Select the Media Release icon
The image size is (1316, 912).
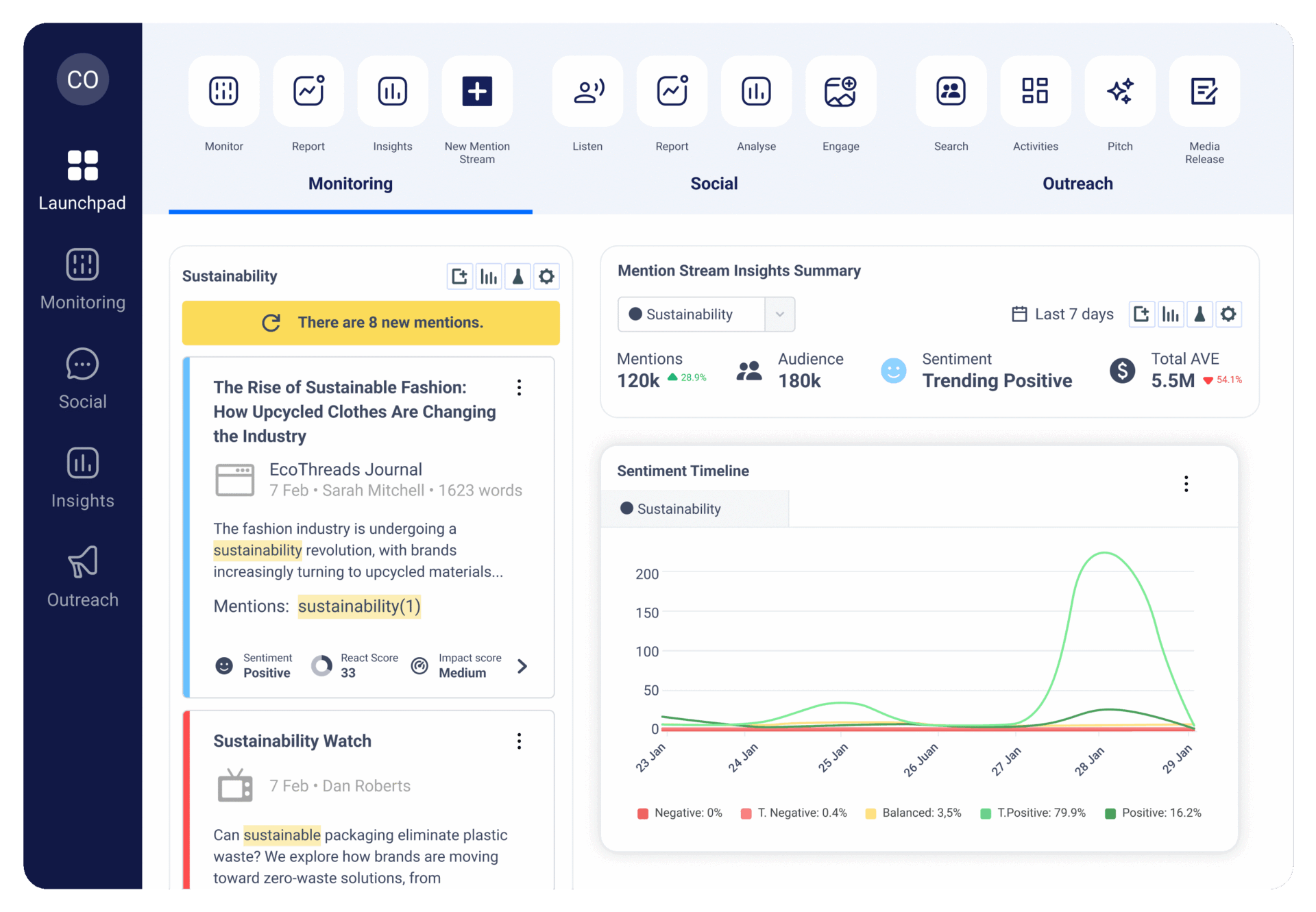[x=1204, y=91]
